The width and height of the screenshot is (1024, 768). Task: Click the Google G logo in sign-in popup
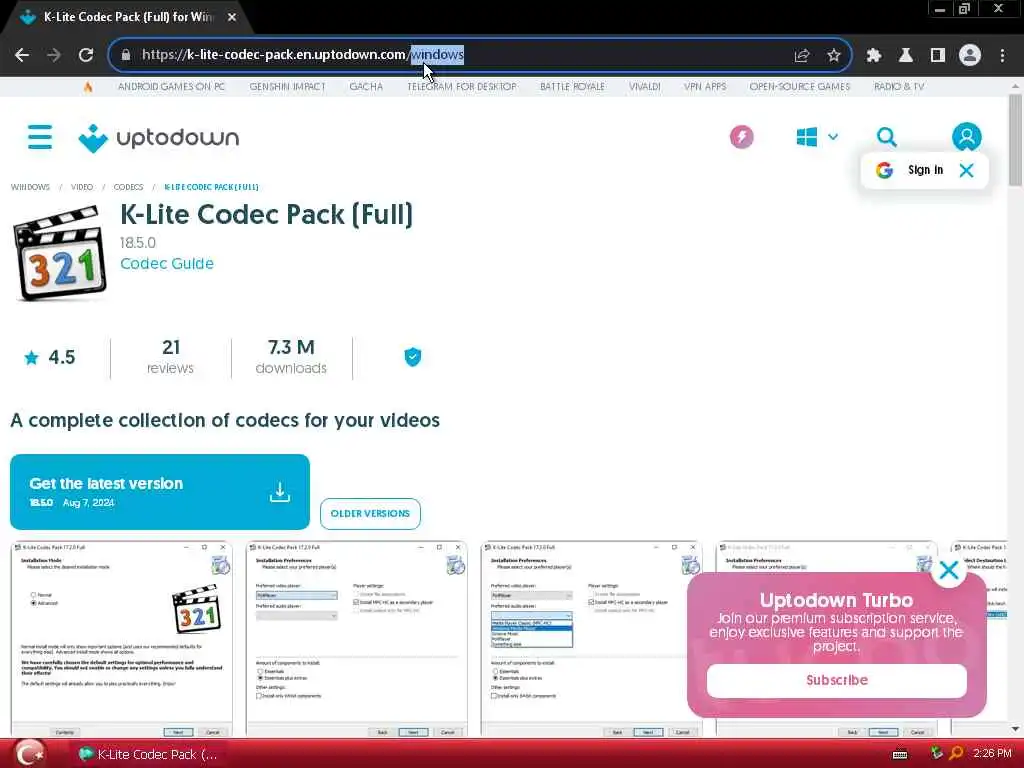884,170
